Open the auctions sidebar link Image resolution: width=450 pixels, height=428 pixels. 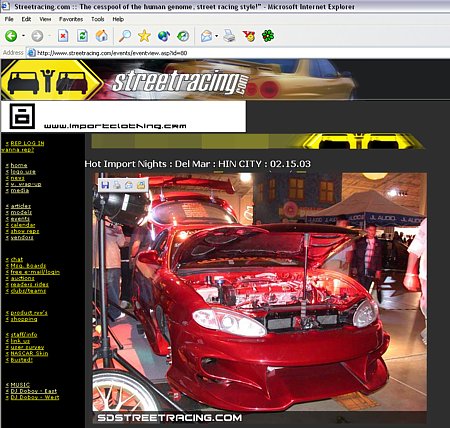pos(22,278)
